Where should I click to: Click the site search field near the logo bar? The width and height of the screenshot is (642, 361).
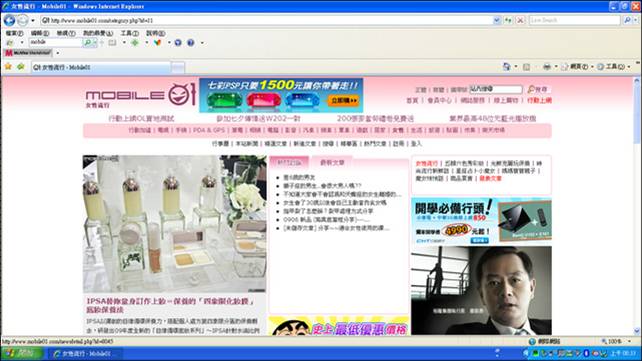coord(496,89)
